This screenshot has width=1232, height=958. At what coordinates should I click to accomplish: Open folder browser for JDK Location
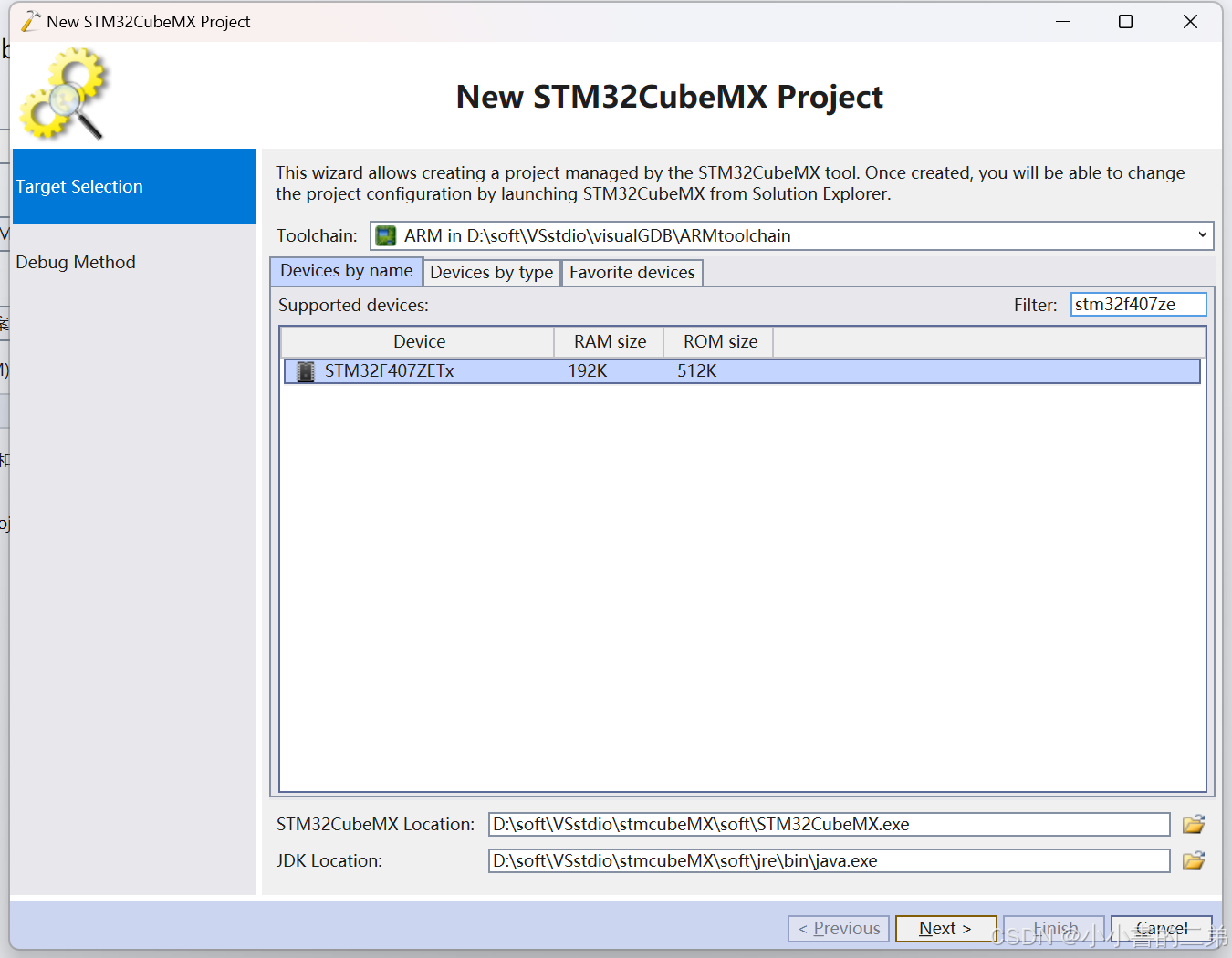coord(1193,860)
